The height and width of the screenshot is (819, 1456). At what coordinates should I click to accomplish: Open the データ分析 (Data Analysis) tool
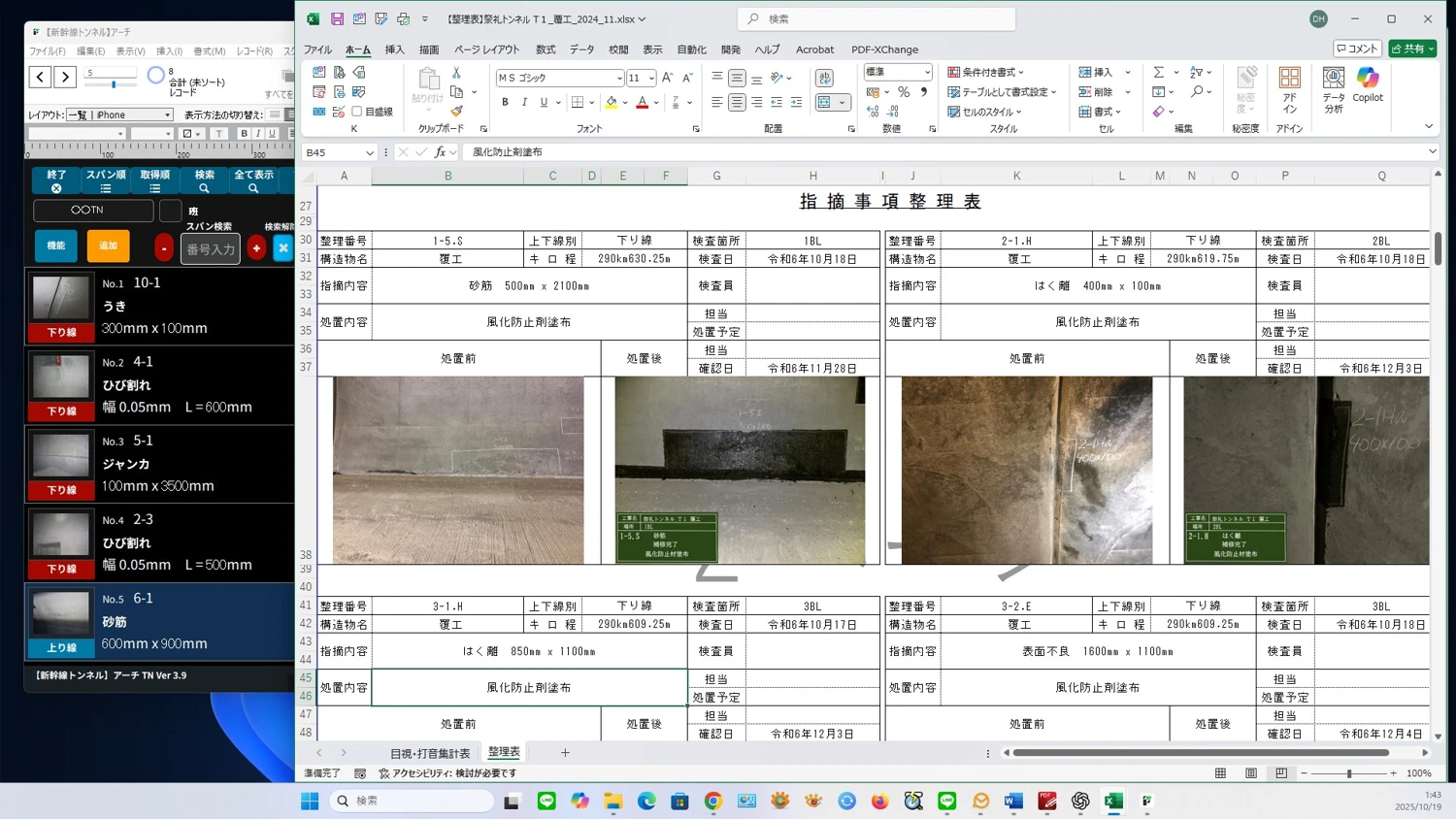[x=1334, y=90]
